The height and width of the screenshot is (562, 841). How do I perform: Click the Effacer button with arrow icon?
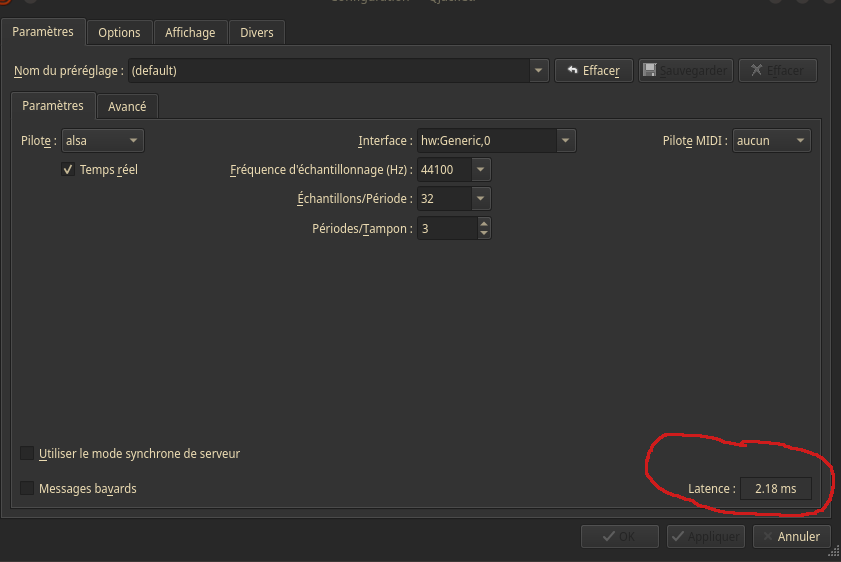(x=594, y=71)
